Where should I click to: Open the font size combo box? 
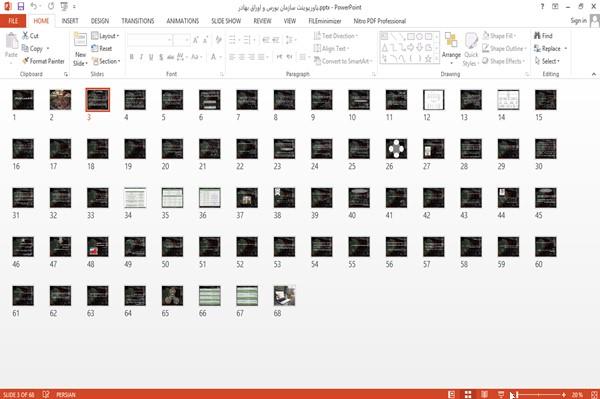click(x=181, y=40)
